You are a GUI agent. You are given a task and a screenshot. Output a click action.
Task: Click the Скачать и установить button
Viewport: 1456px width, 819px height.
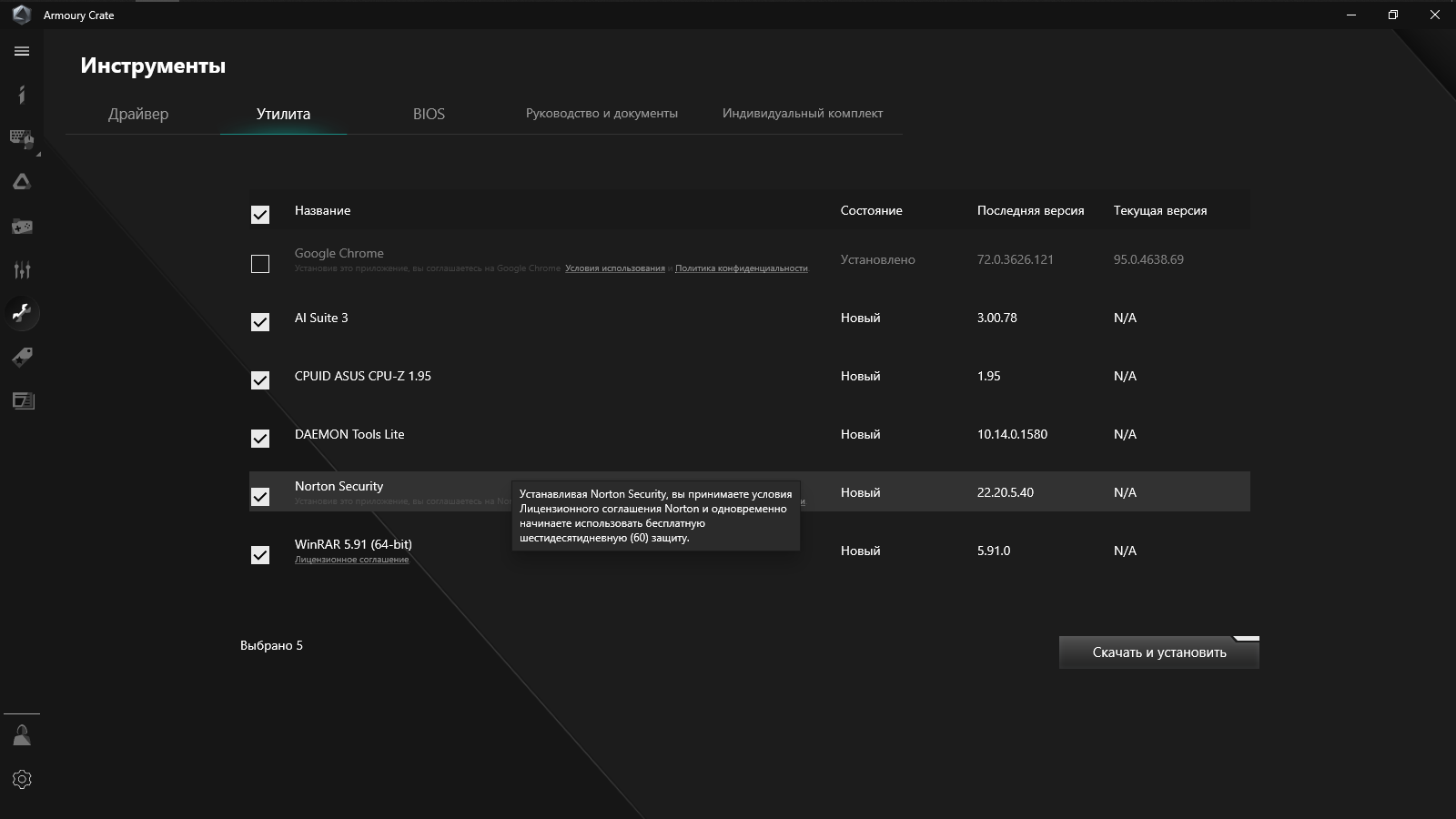[1158, 652]
